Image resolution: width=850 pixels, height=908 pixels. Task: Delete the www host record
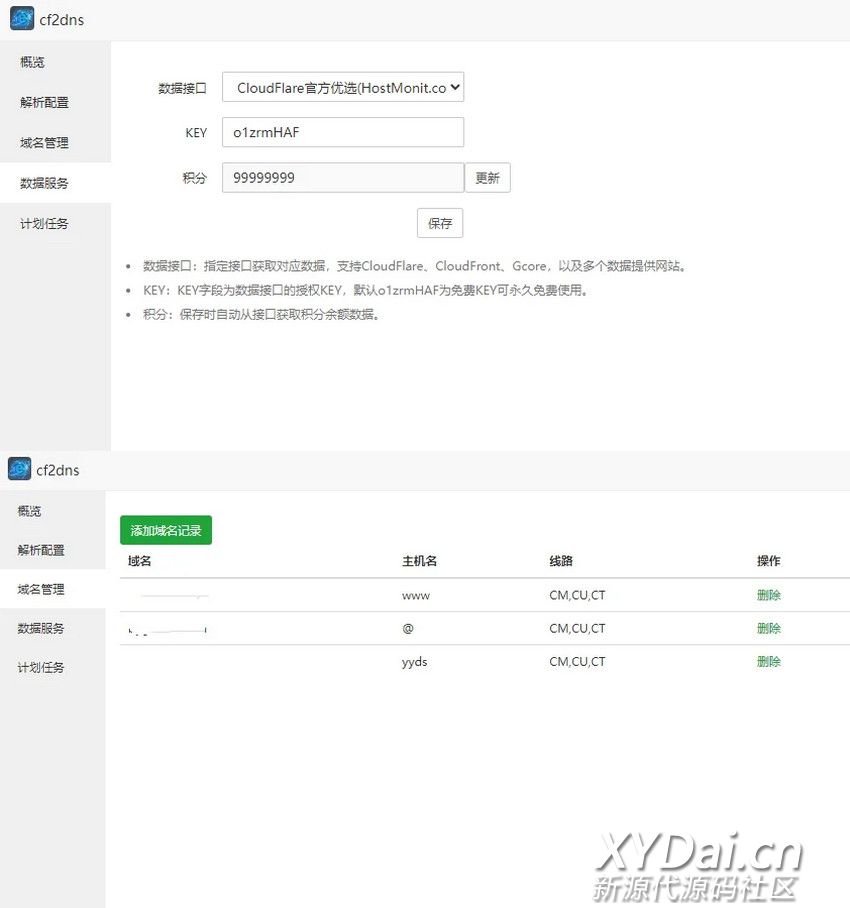tap(768, 595)
